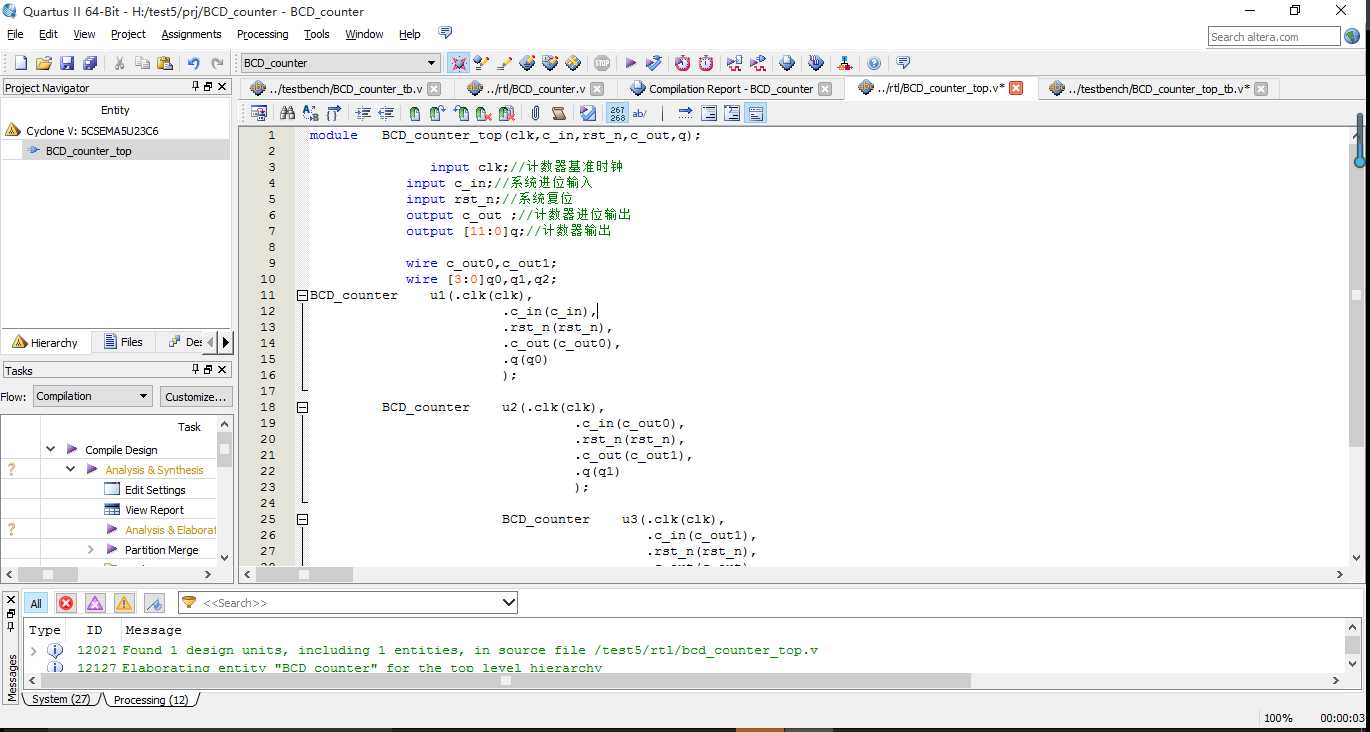Close the BCD_counter_tb.v tab
Screen dimensions: 1370x732
(x=434, y=89)
